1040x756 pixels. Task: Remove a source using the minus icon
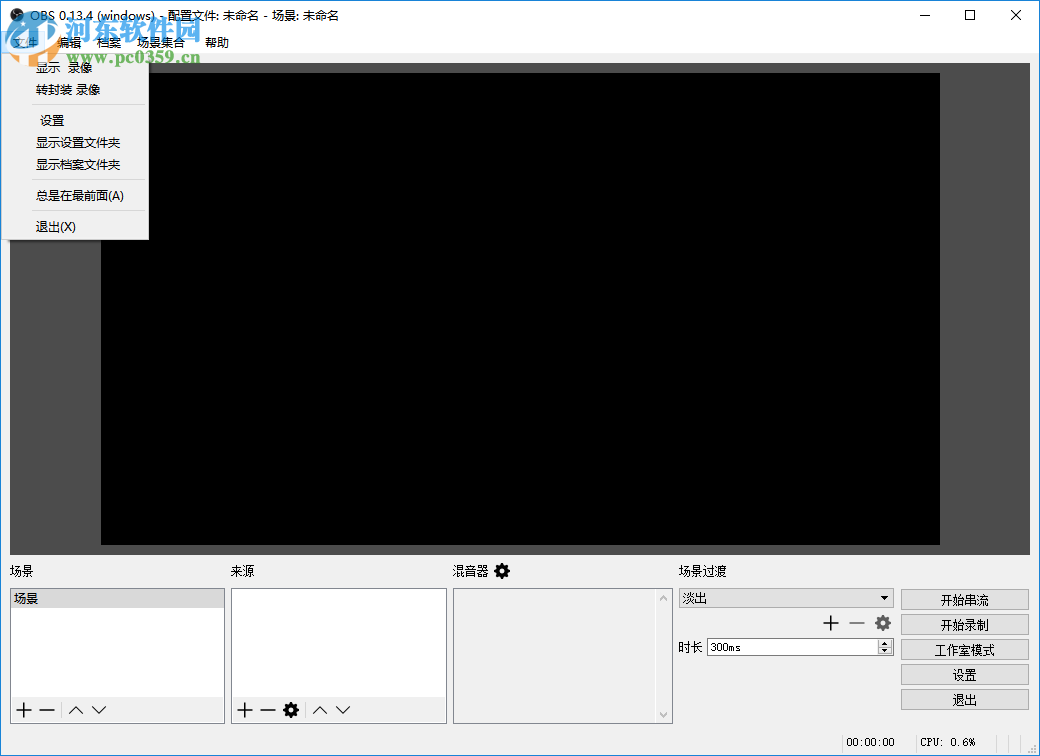[266, 709]
